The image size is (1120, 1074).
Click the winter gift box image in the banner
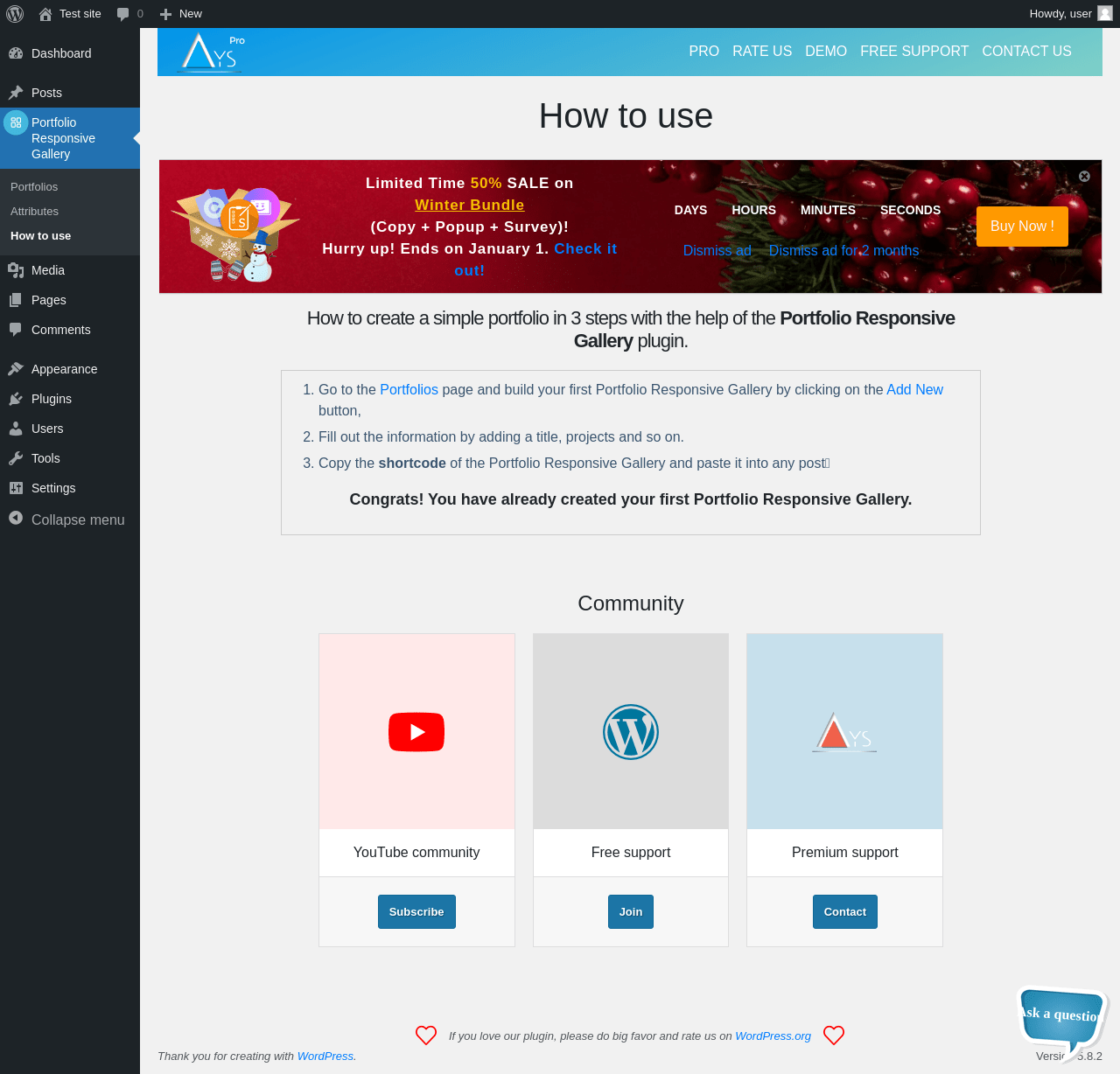[x=235, y=234]
